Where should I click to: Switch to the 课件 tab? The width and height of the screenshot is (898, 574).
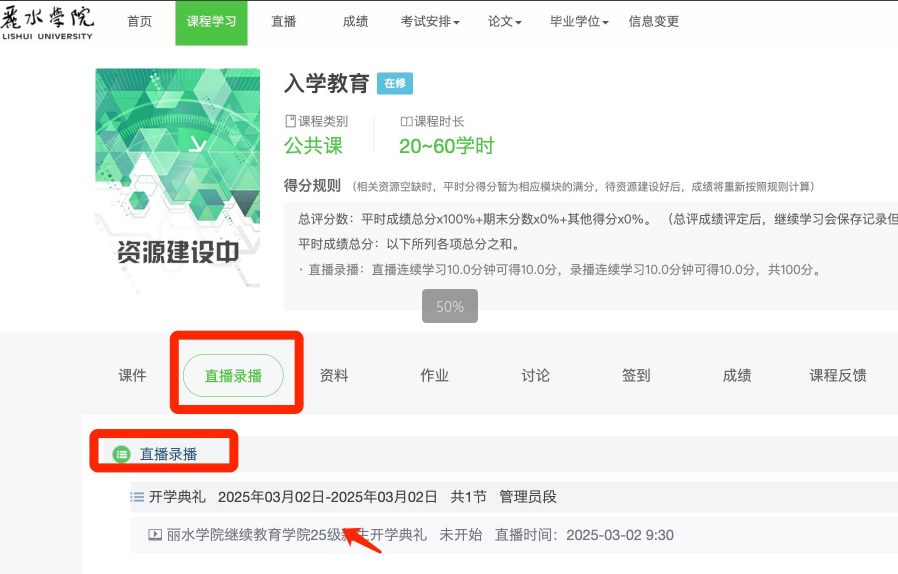click(132, 376)
